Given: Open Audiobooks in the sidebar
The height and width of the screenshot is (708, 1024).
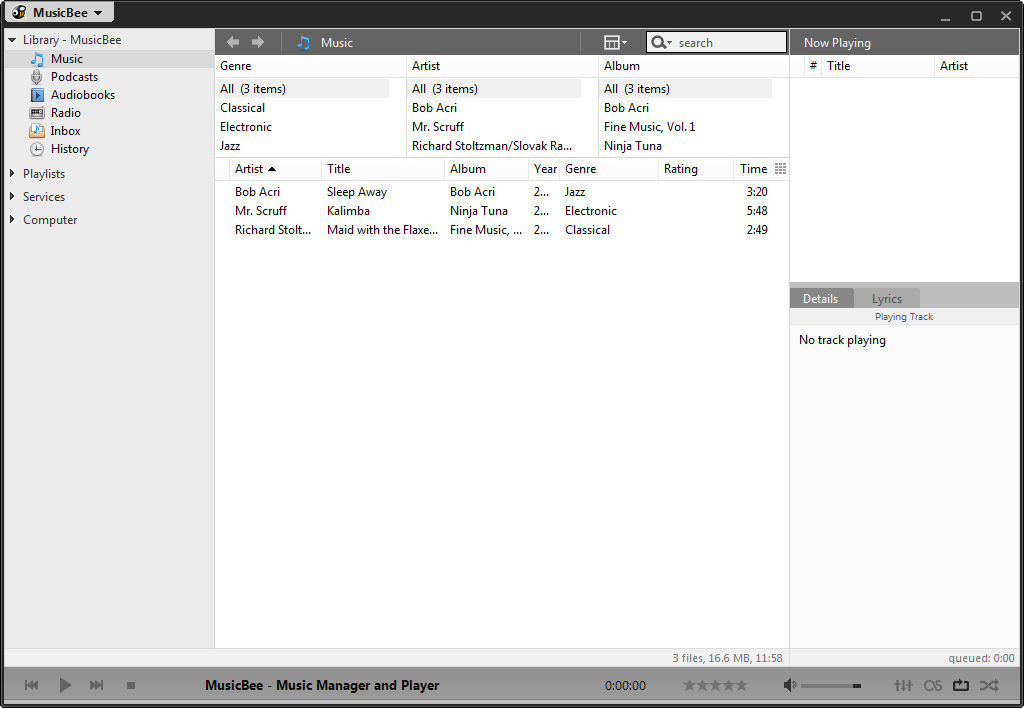Looking at the screenshot, I should tap(83, 95).
